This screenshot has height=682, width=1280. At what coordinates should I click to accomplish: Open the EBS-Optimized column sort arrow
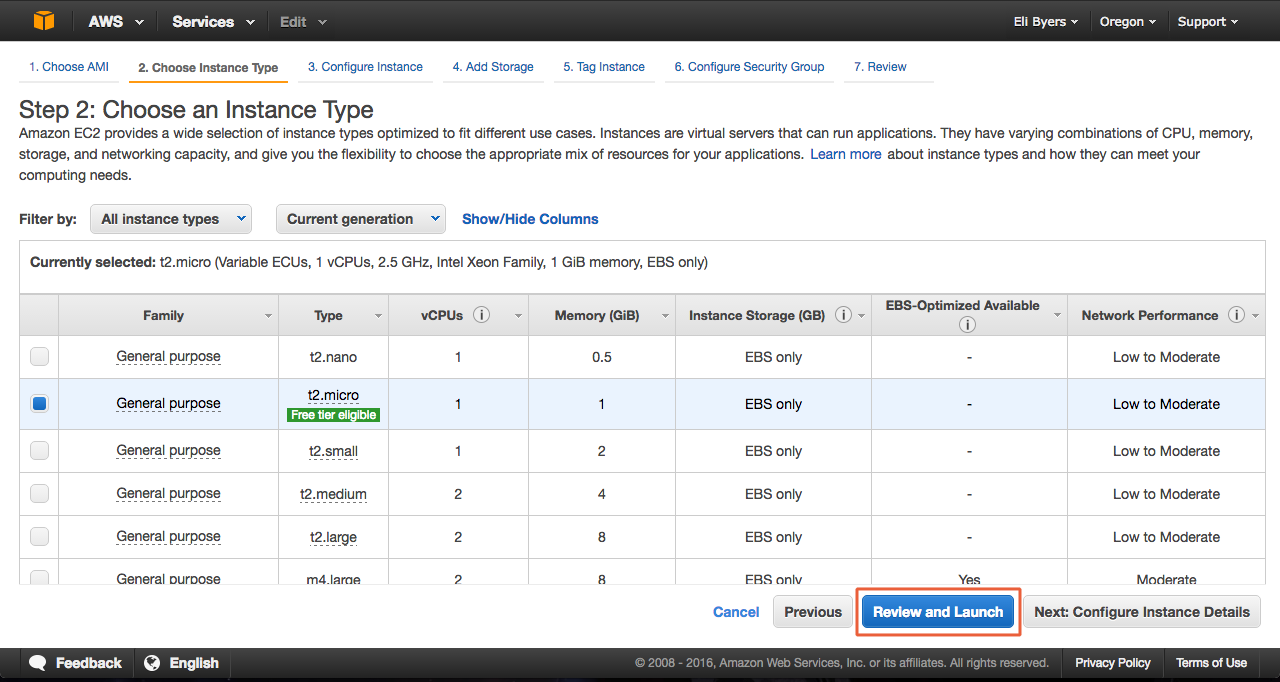(x=1057, y=316)
